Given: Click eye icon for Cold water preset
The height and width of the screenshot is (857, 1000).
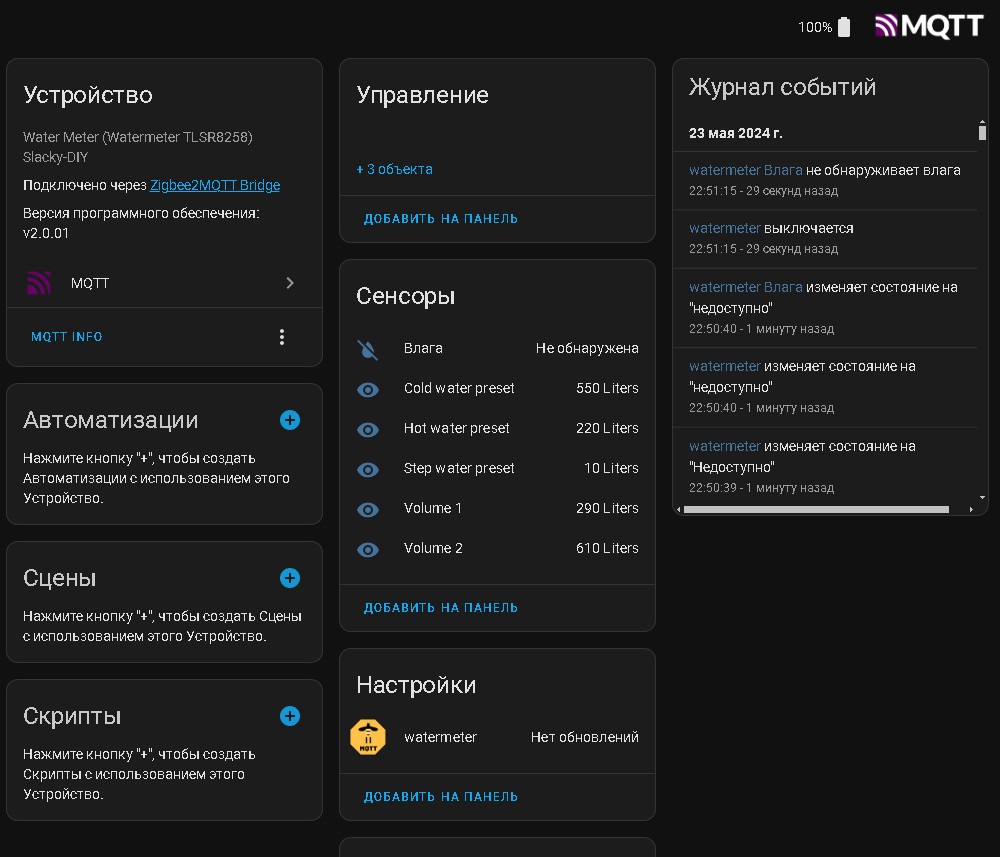Looking at the screenshot, I should tap(368, 389).
